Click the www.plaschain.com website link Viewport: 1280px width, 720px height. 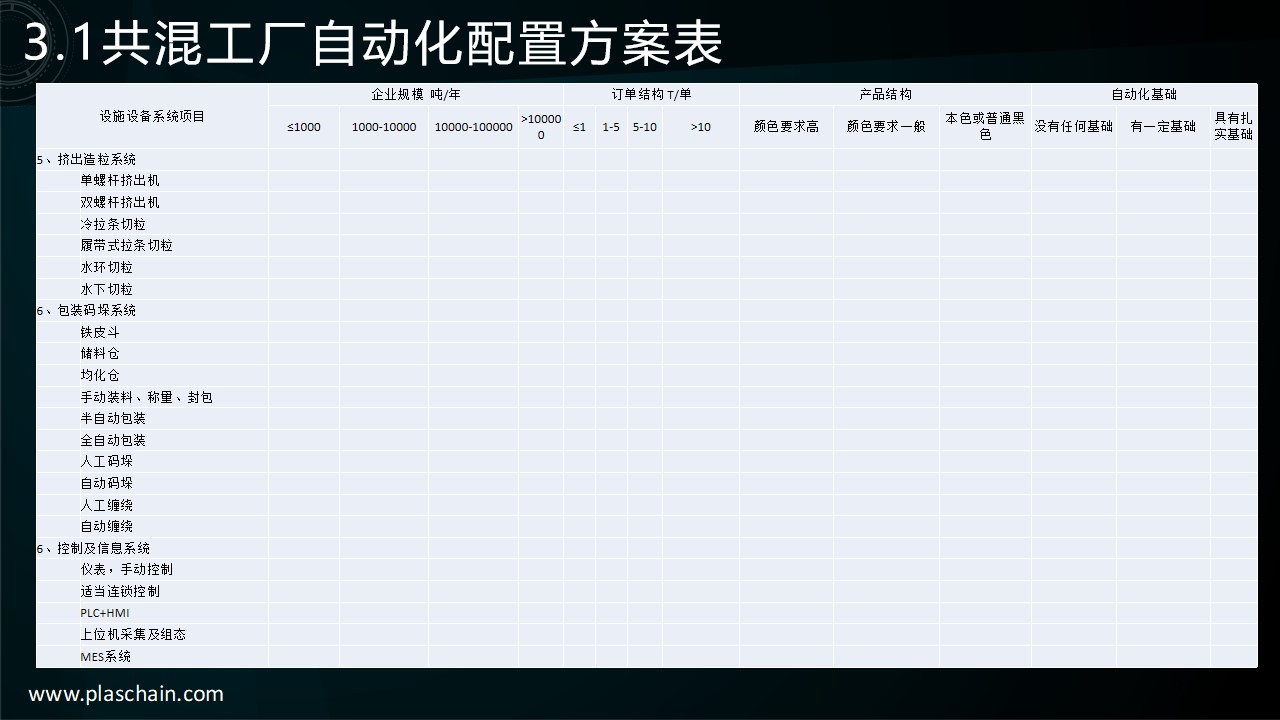point(126,694)
